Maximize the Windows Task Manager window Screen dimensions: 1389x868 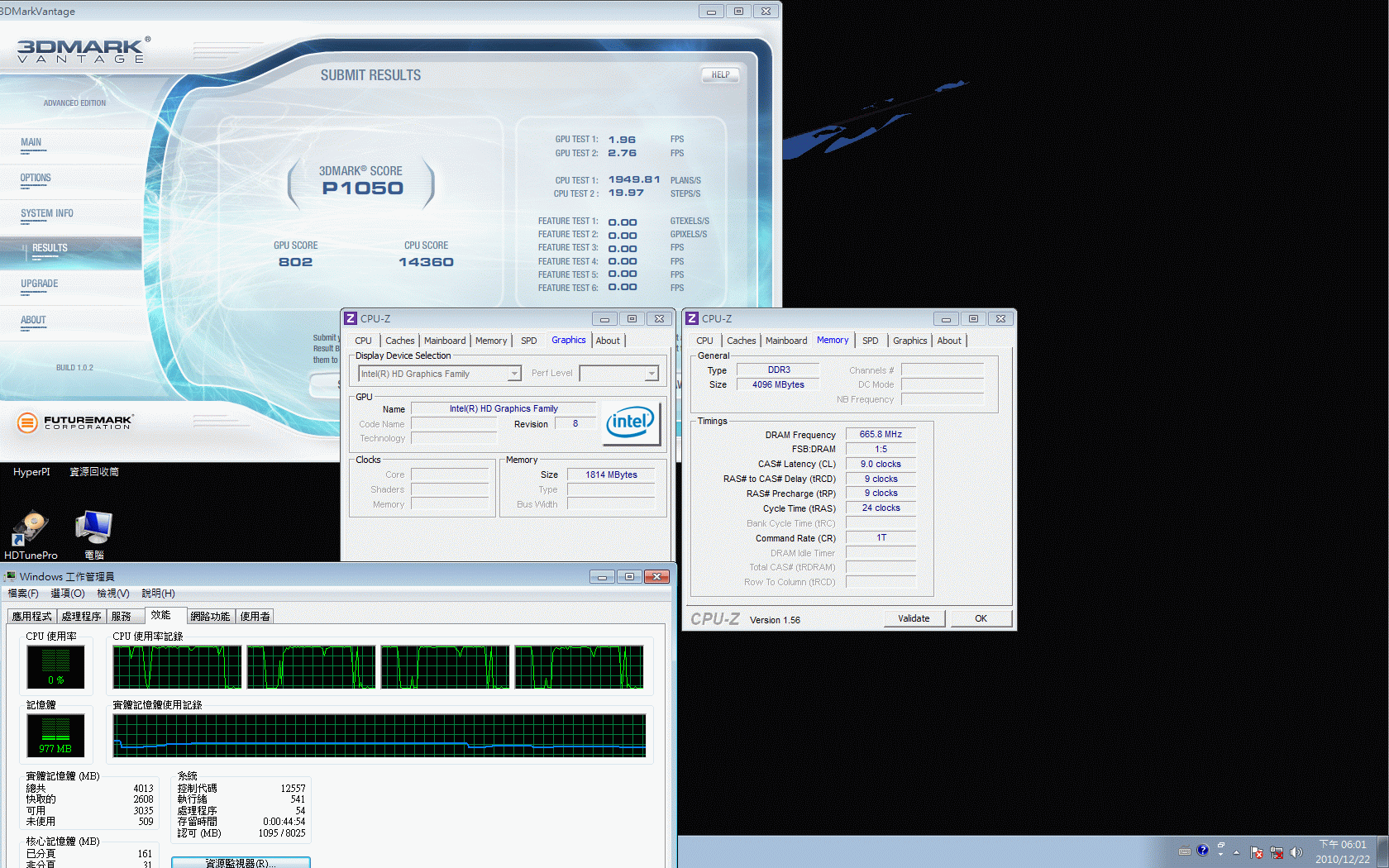(629, 576)
